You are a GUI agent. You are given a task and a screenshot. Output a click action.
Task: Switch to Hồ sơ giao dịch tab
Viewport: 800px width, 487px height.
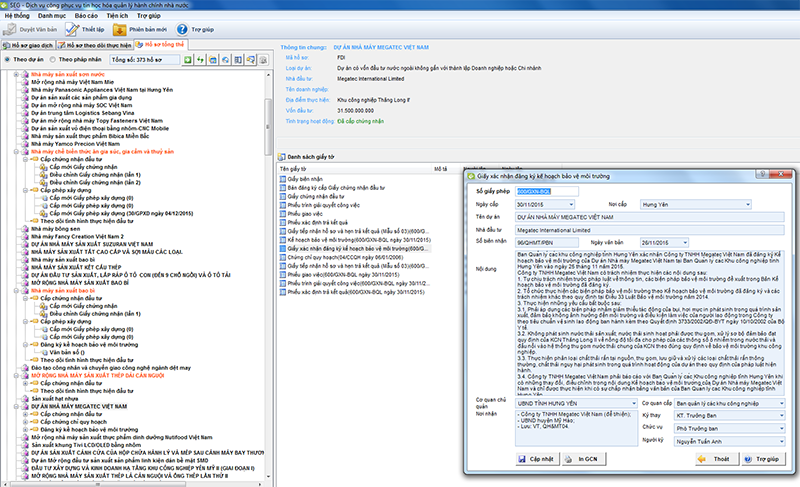[x=28, y=45]
